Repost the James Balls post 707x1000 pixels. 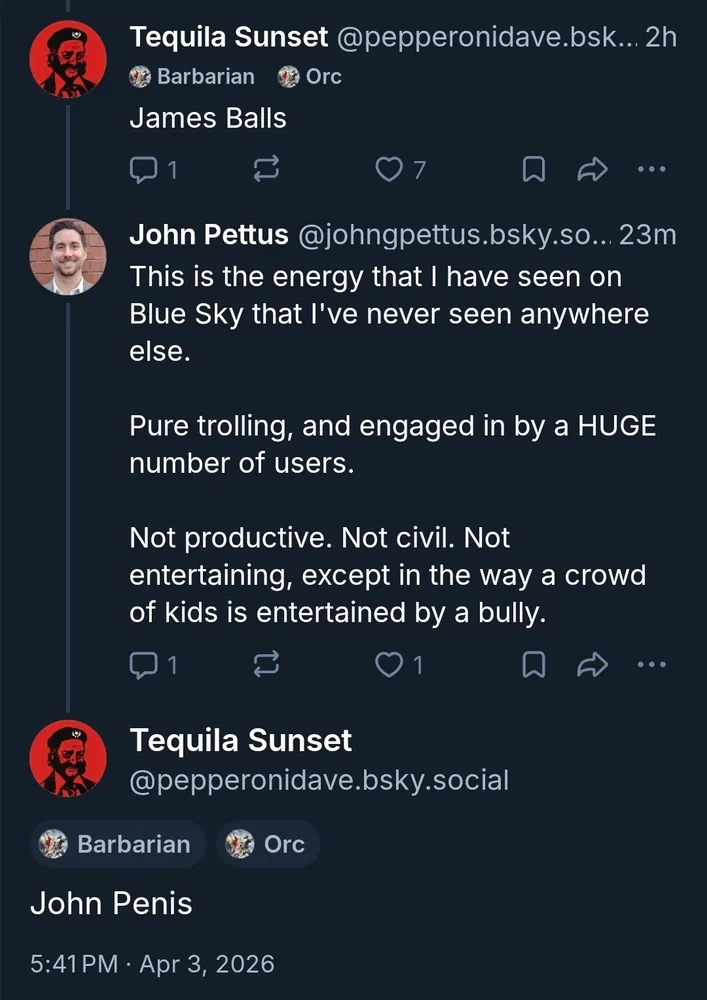click(x=265, y=171)
